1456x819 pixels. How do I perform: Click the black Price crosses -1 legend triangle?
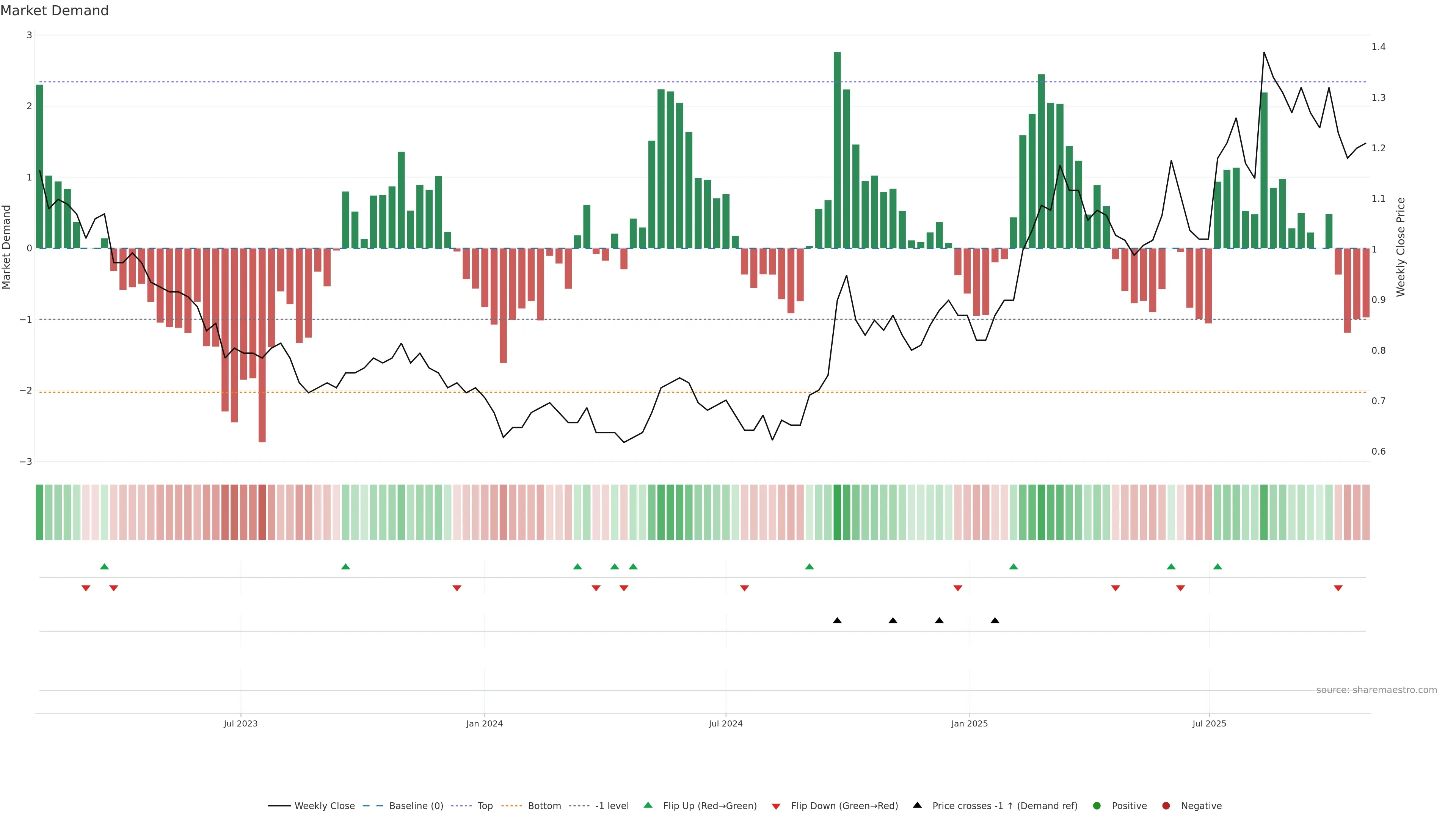tap(917, 805)
